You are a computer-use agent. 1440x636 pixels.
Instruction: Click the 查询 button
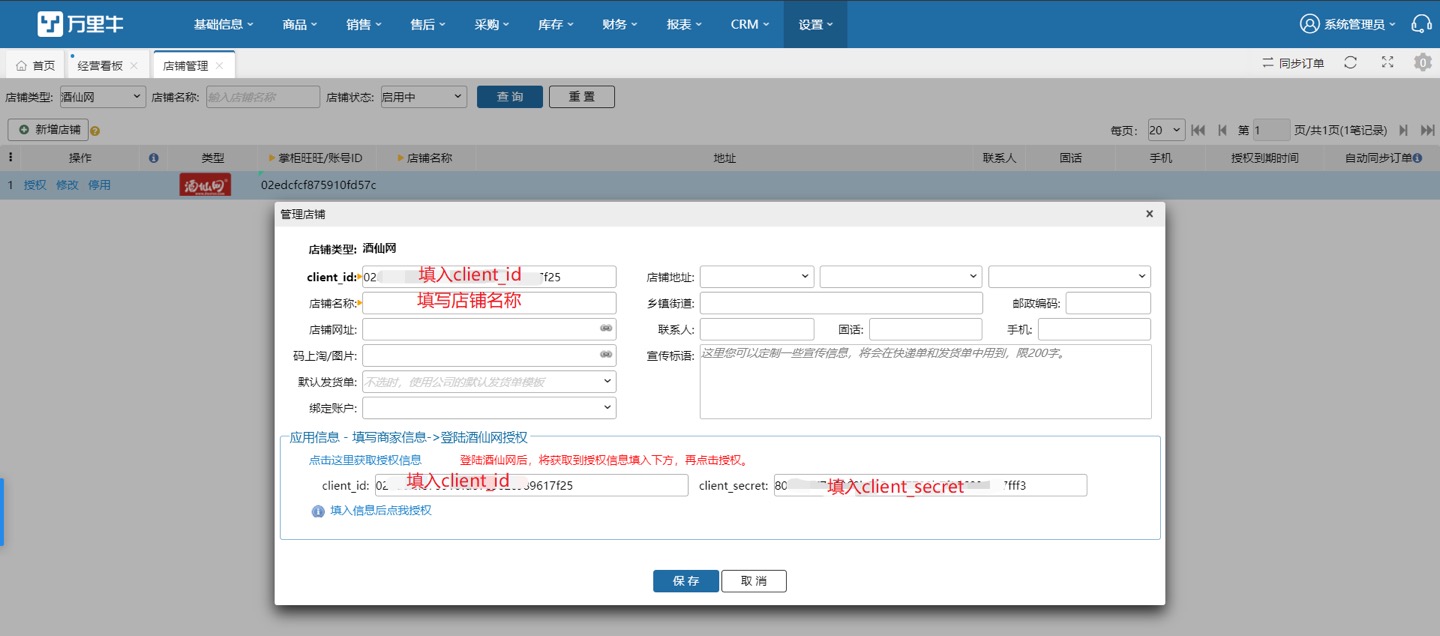[x=510, y=97]
